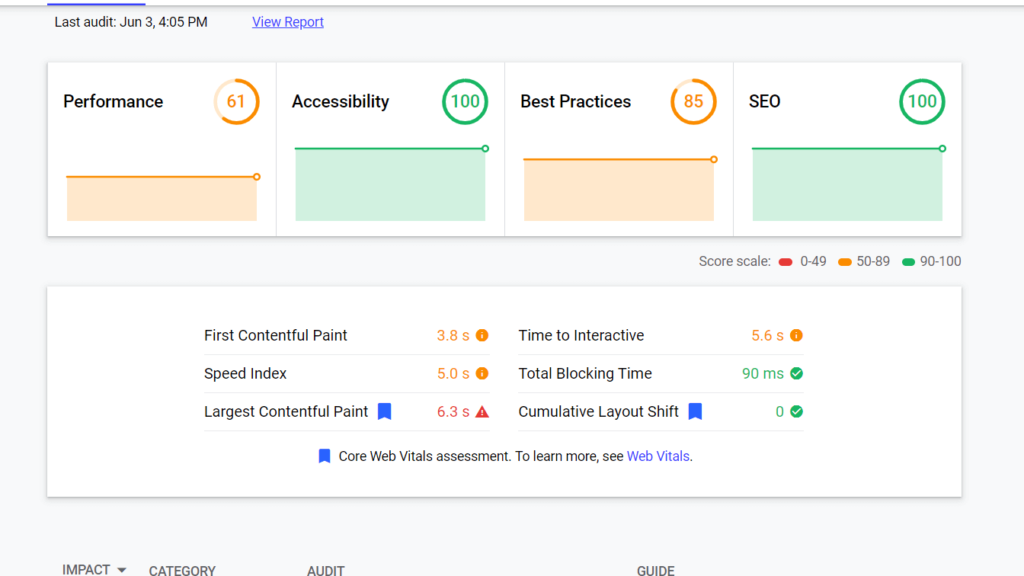Click the CATEGORY column header
This screenshot has width=1024, height=576.
click(182, 570)
